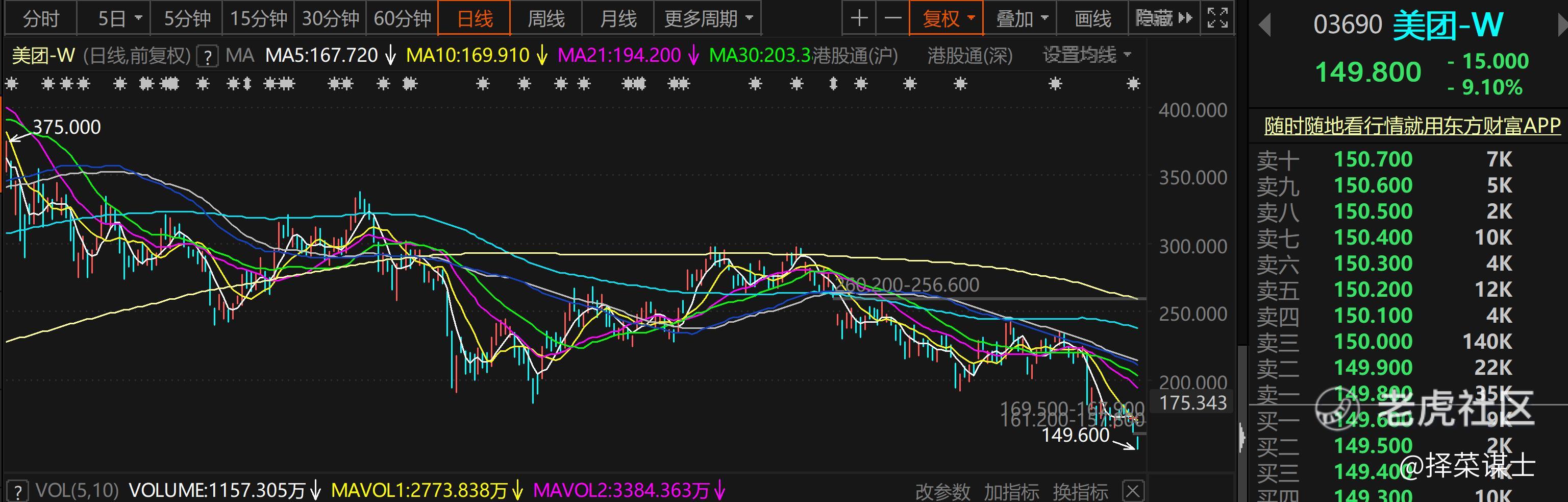Select the 卖四 150.100 order row

pos(1408,316)
